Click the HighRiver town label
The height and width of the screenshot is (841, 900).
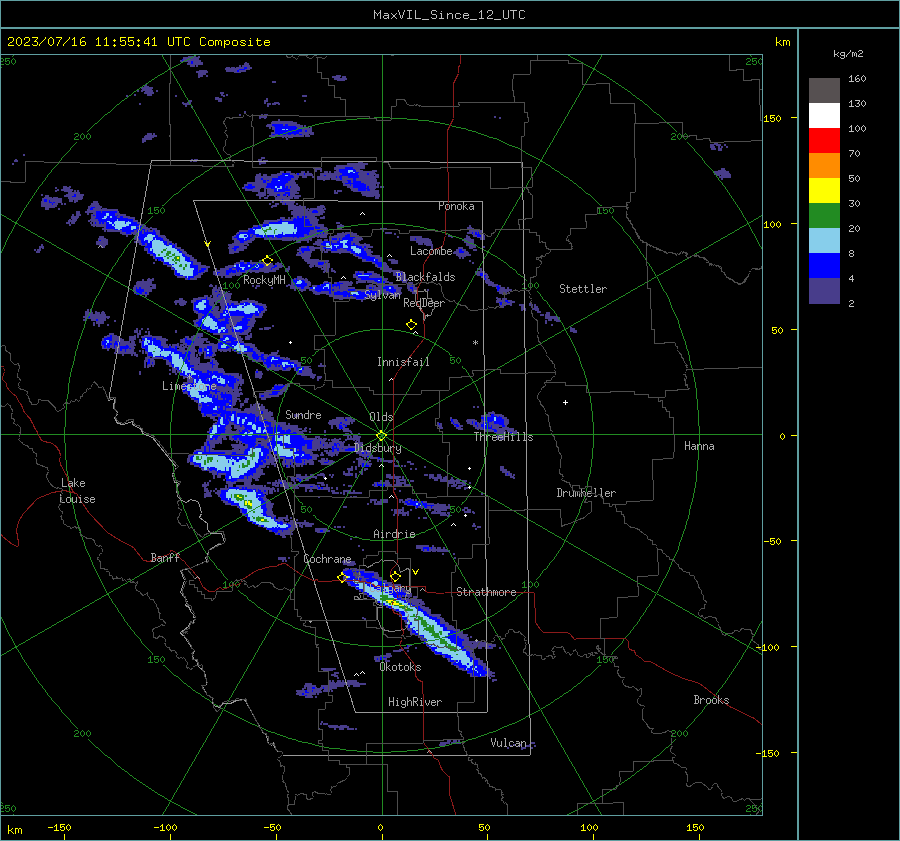click(415, 702)
